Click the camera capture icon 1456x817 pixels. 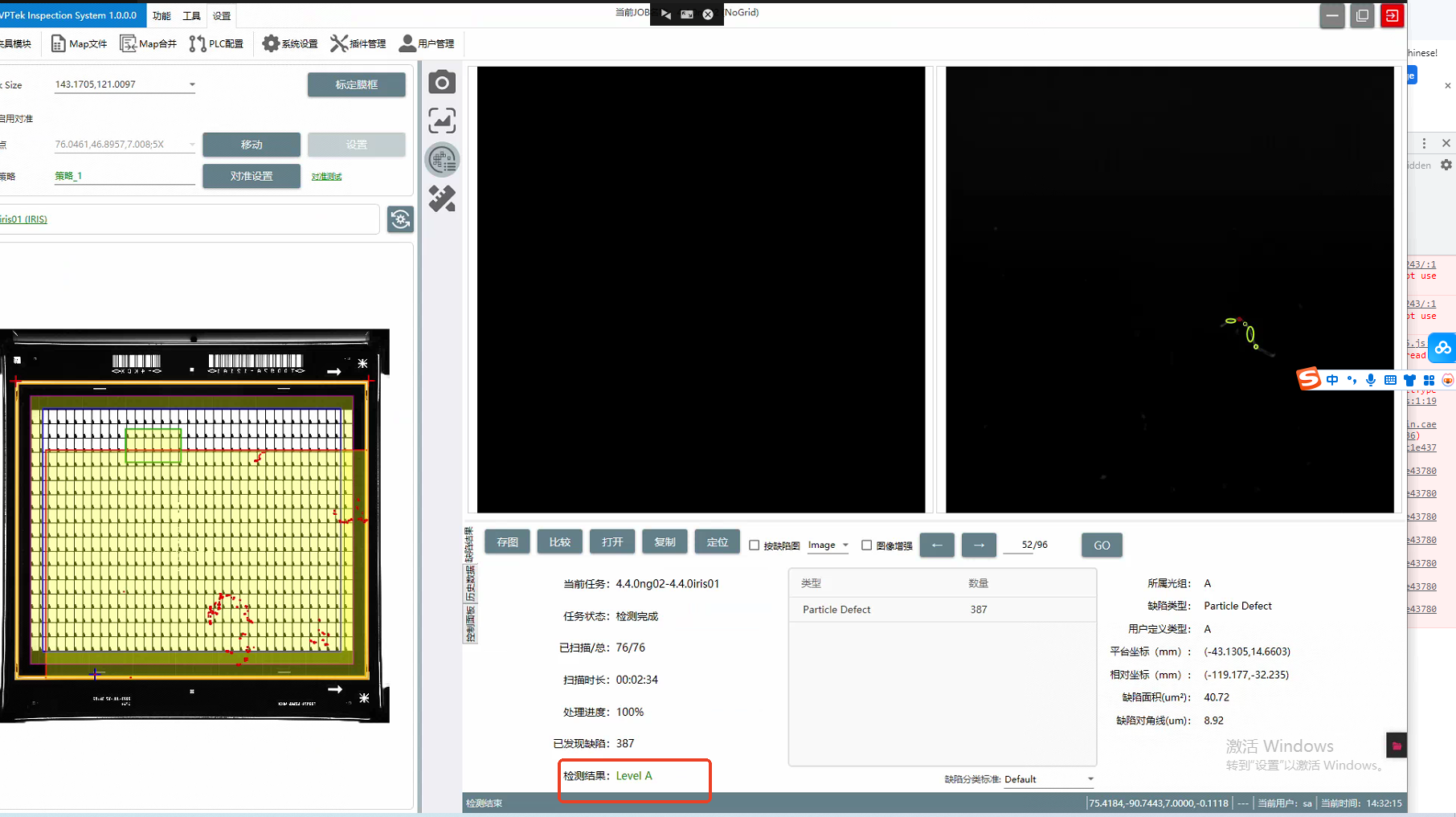click(442, 82)
